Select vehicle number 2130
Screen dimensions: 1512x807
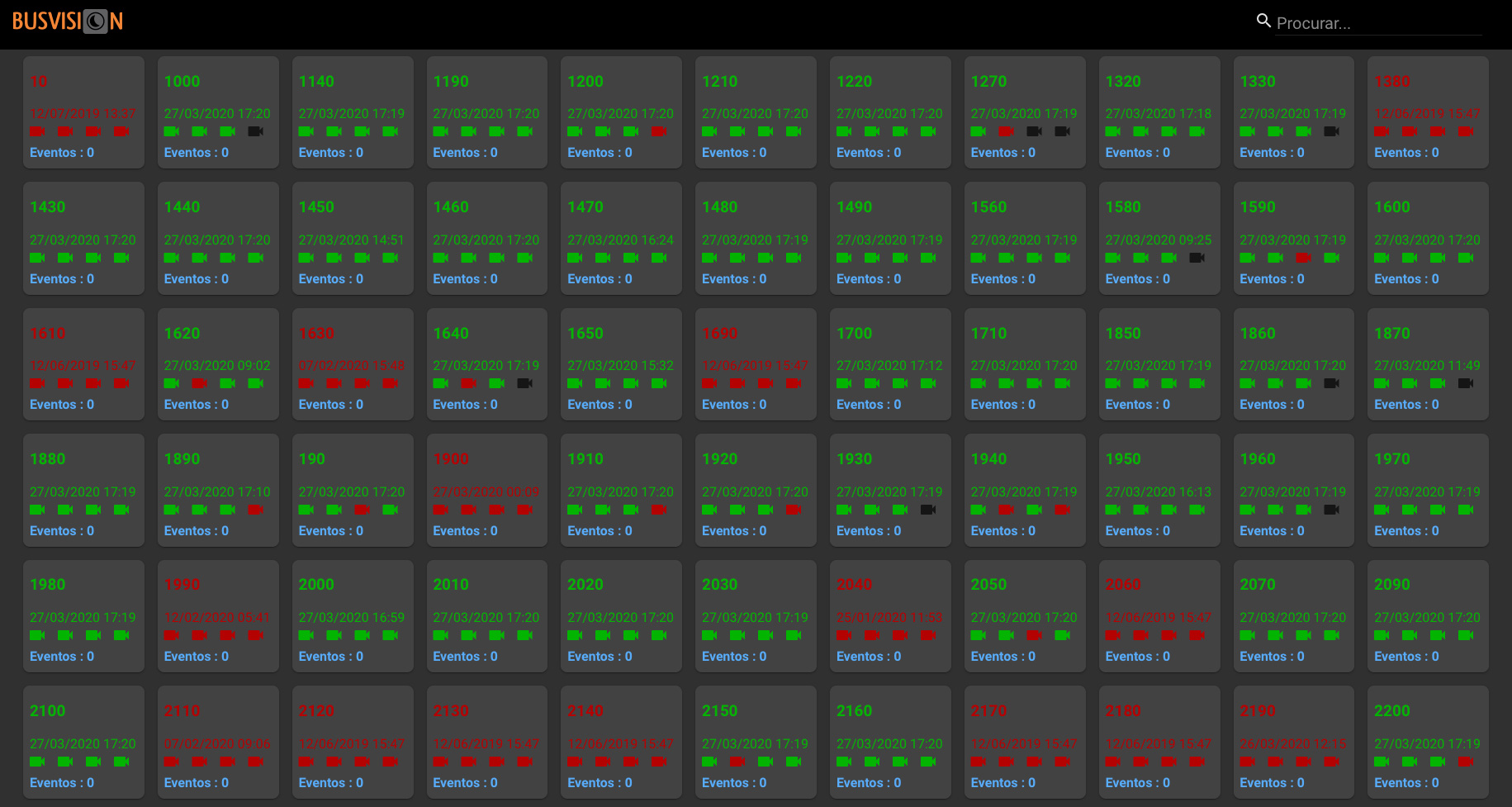click(x=451, y=711)
